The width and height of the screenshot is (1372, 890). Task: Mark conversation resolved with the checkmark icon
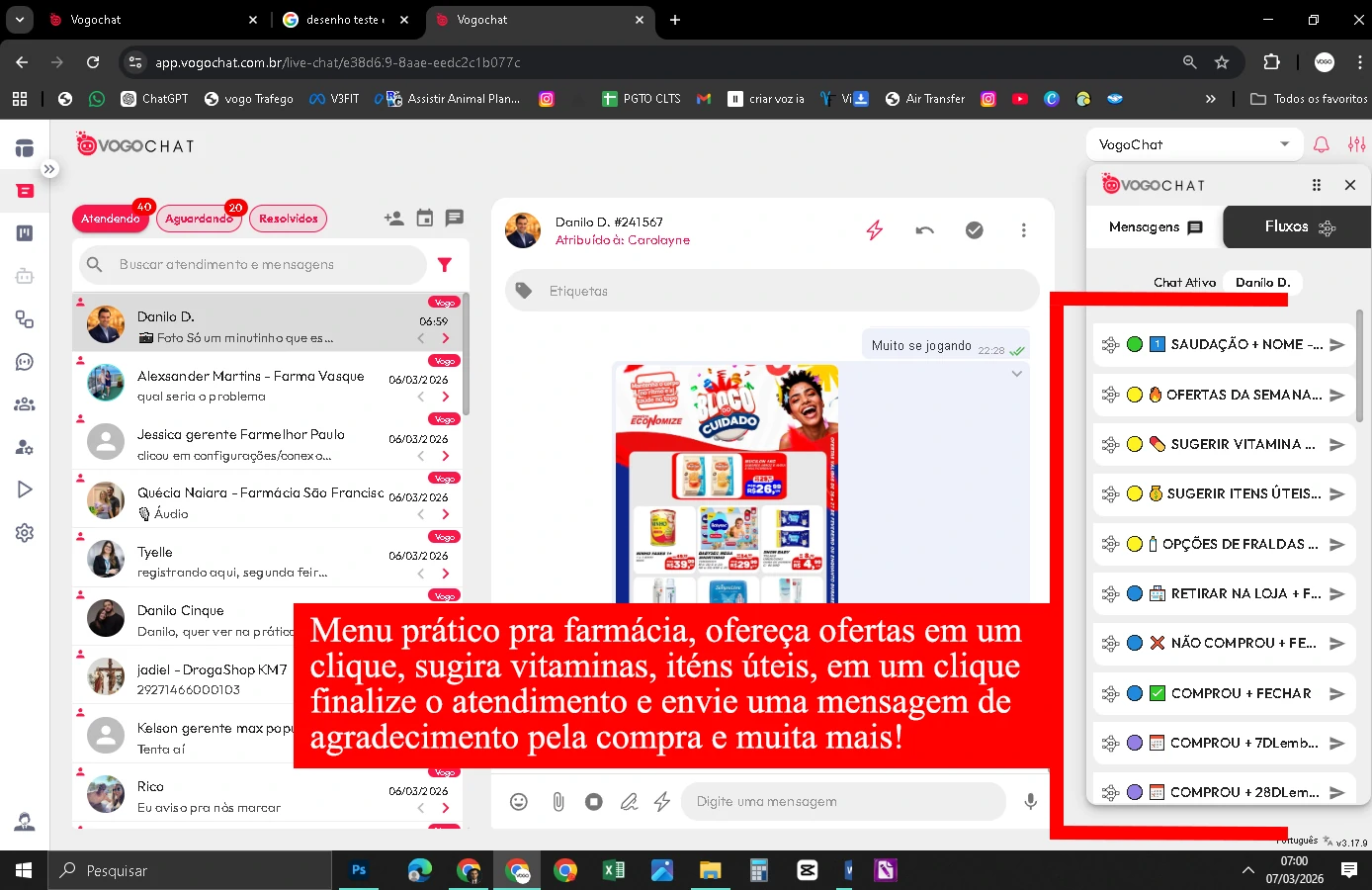(974, 230)
